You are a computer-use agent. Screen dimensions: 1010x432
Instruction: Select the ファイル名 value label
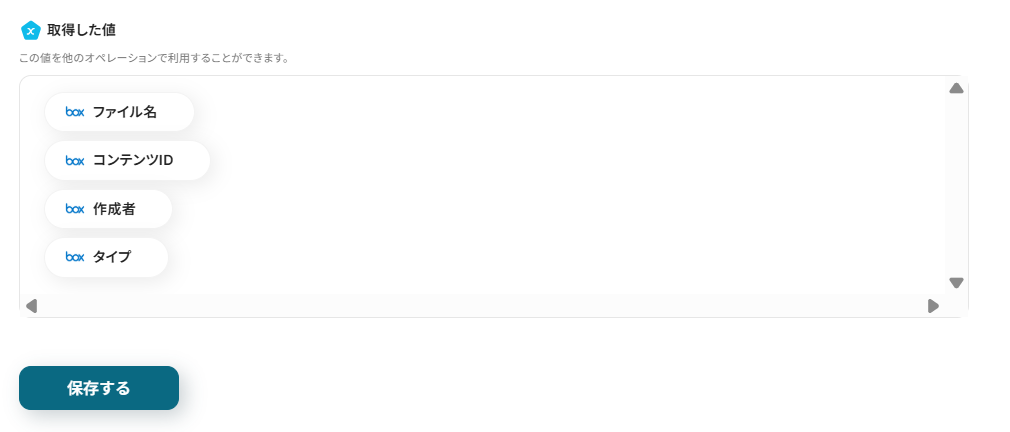(125, 112)
